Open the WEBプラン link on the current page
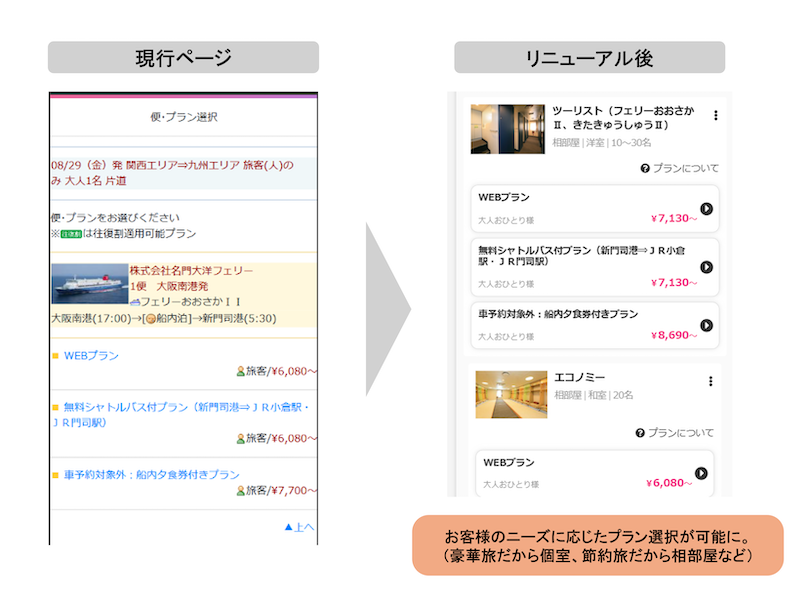The width and height of the screenshot is (800, 604). 92,355
